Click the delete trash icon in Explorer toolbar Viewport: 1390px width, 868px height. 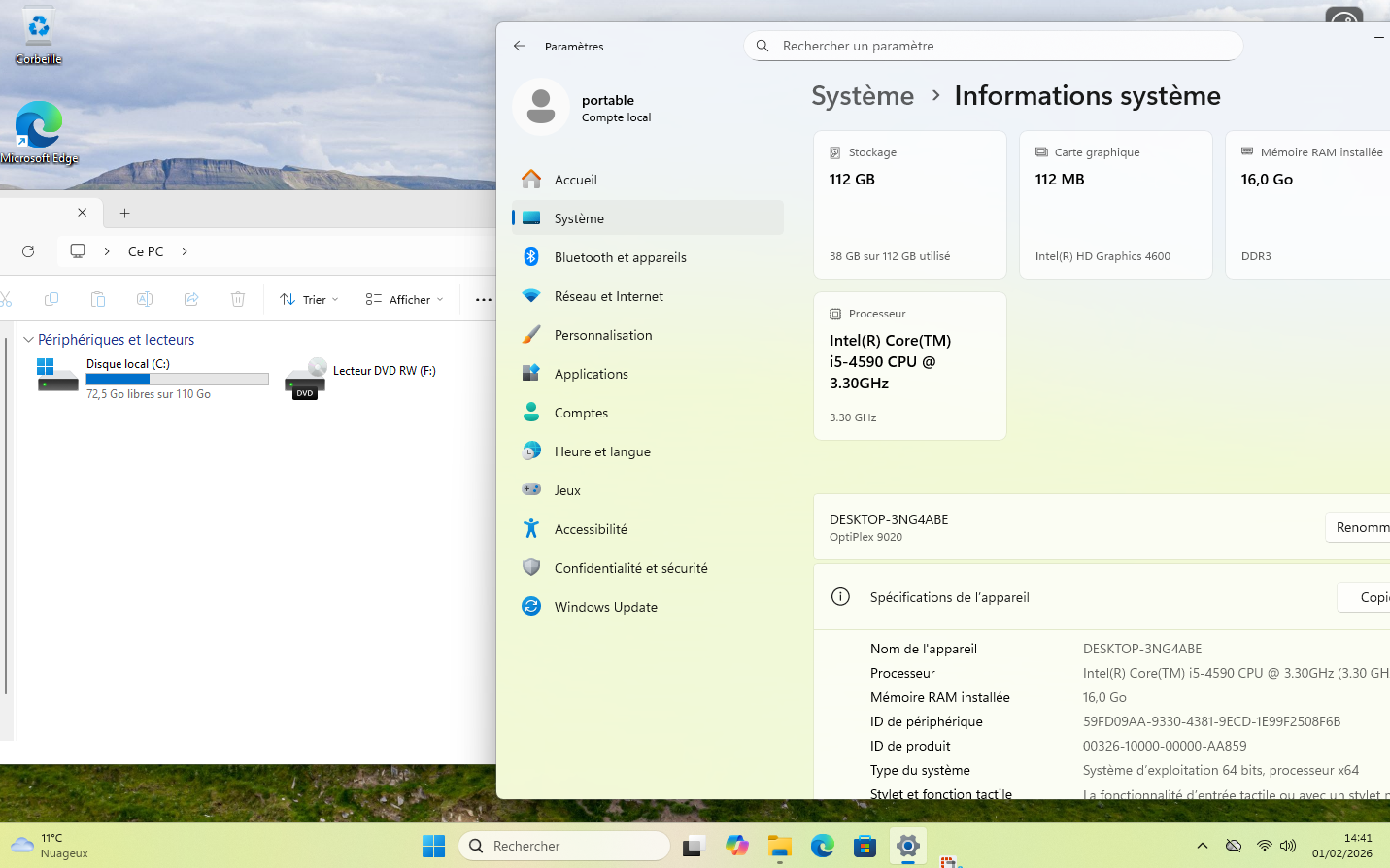pyautogui.click(x=238, y=299)
